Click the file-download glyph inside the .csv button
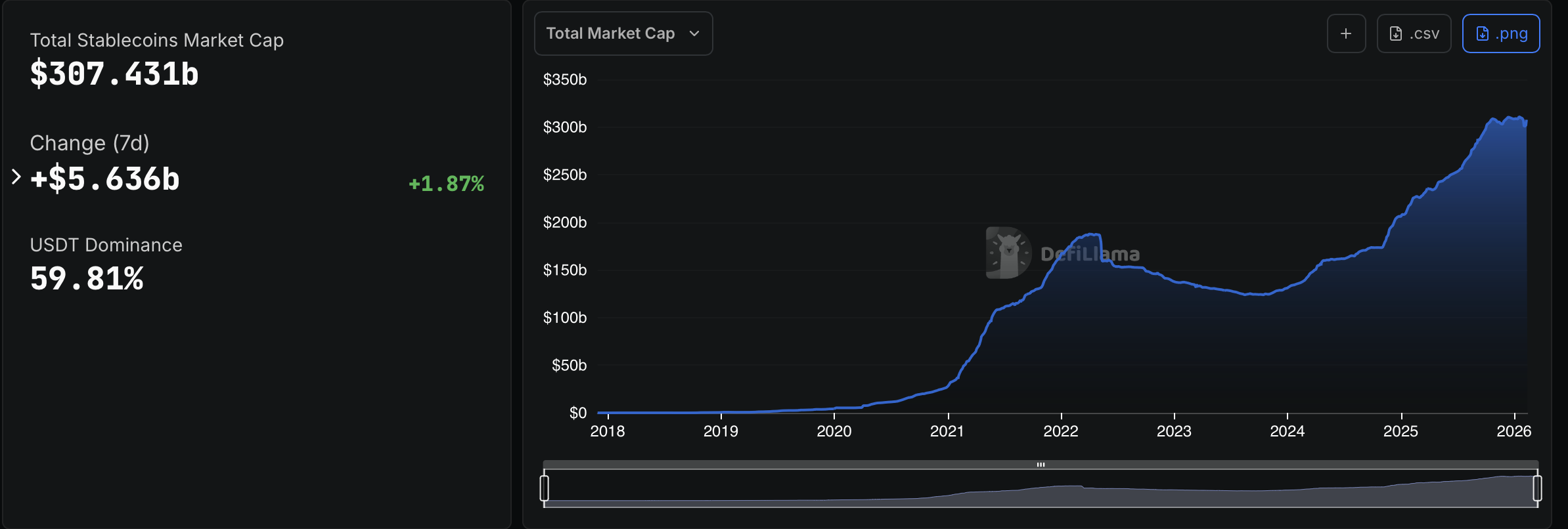Image resolution: width=1568 pixels, height=529 pixels. 1395,33
